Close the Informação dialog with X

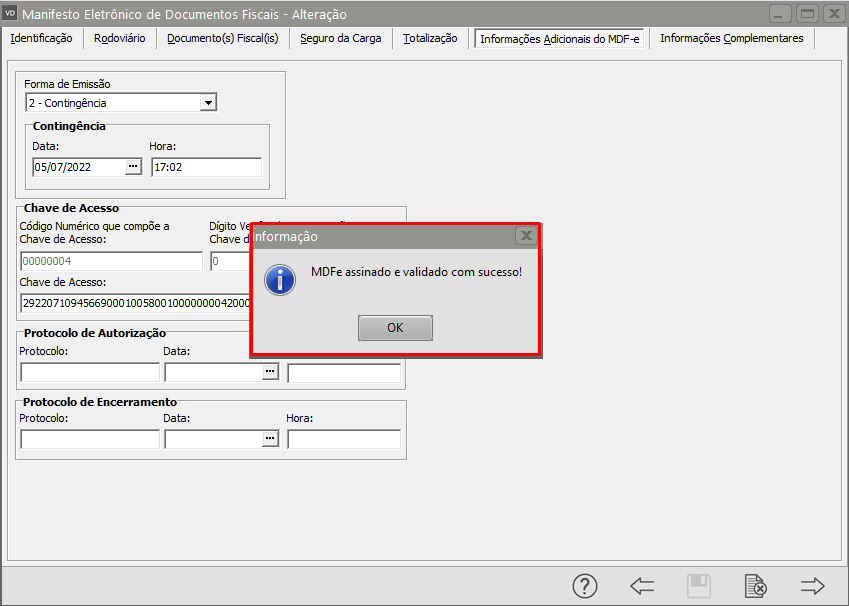point(526,236)
